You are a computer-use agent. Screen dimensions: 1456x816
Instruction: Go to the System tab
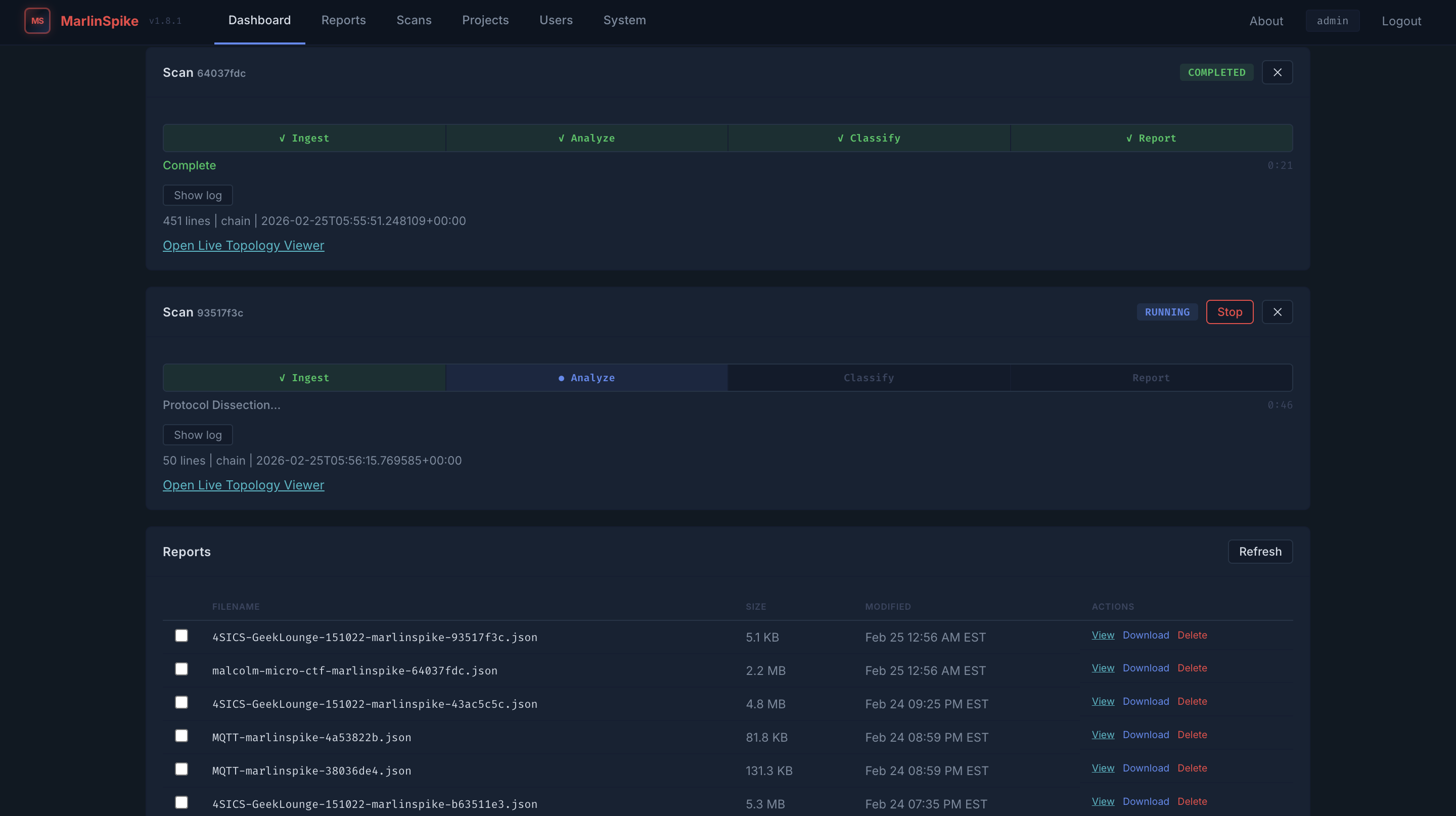624,20
